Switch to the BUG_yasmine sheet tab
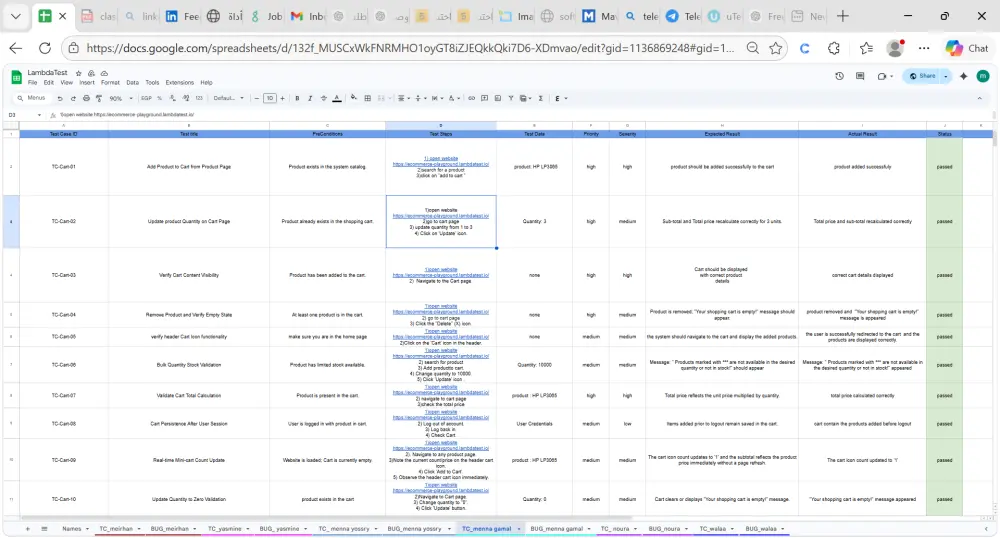Image resolution: width=1000 pixels, height=538 pixels. (279, 528)
